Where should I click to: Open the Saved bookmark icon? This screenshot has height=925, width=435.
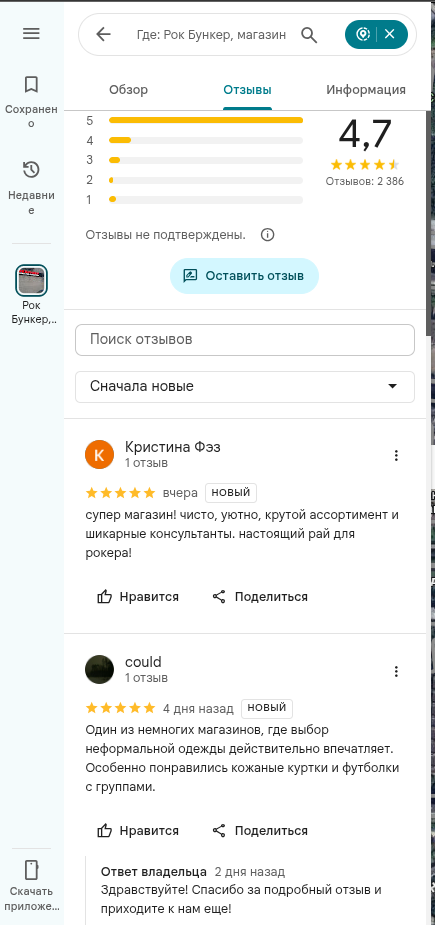click(x=31, y=84)
